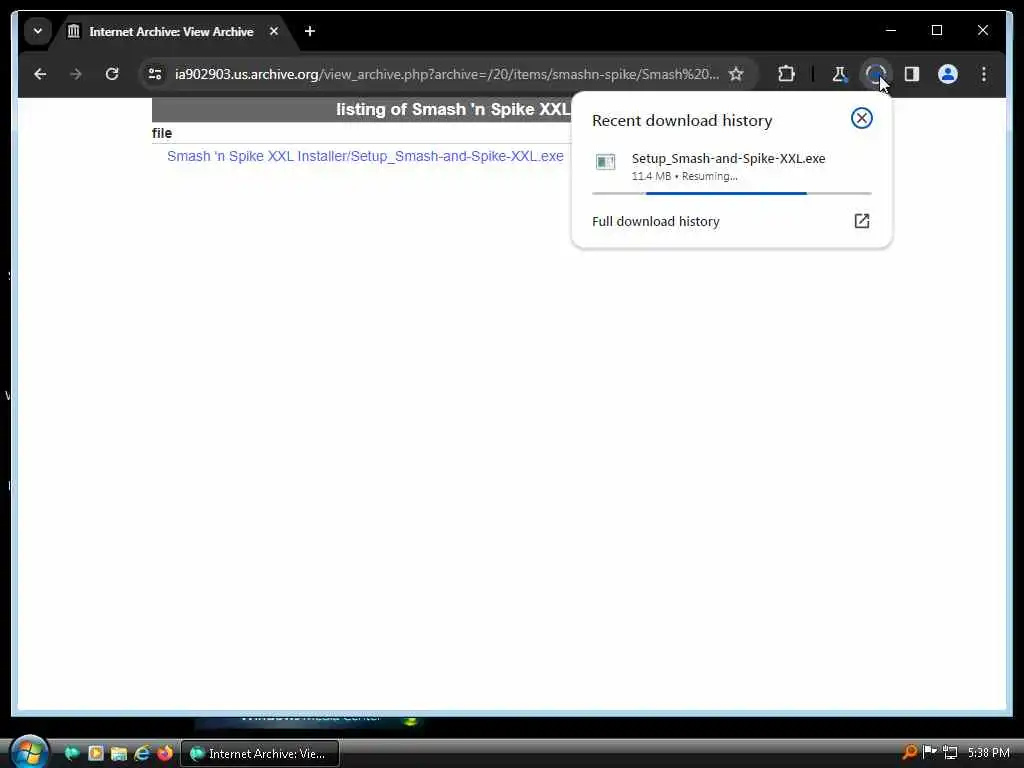Image resolution: width=1024 pixels, height=768 pixels.
Task: Click the 5:38 PM clock
Action: (x=988, y=753)
